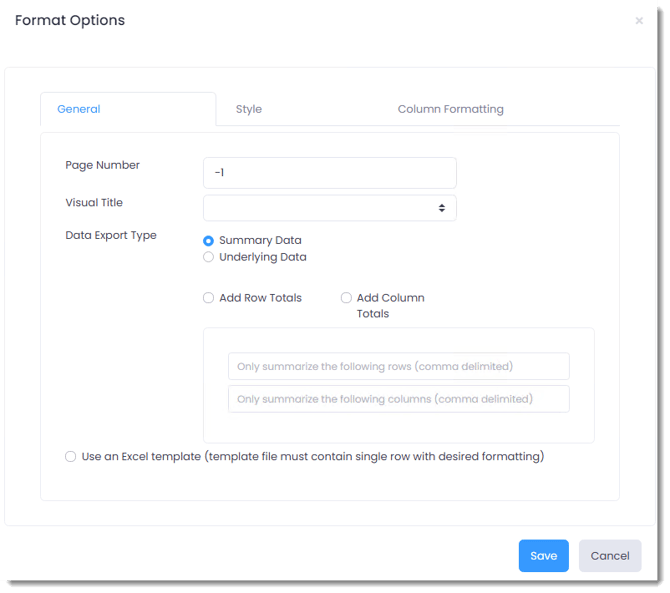670x593 pixels.
Task: Click the Data Export Type label
Action: click(x=111, y=236)
